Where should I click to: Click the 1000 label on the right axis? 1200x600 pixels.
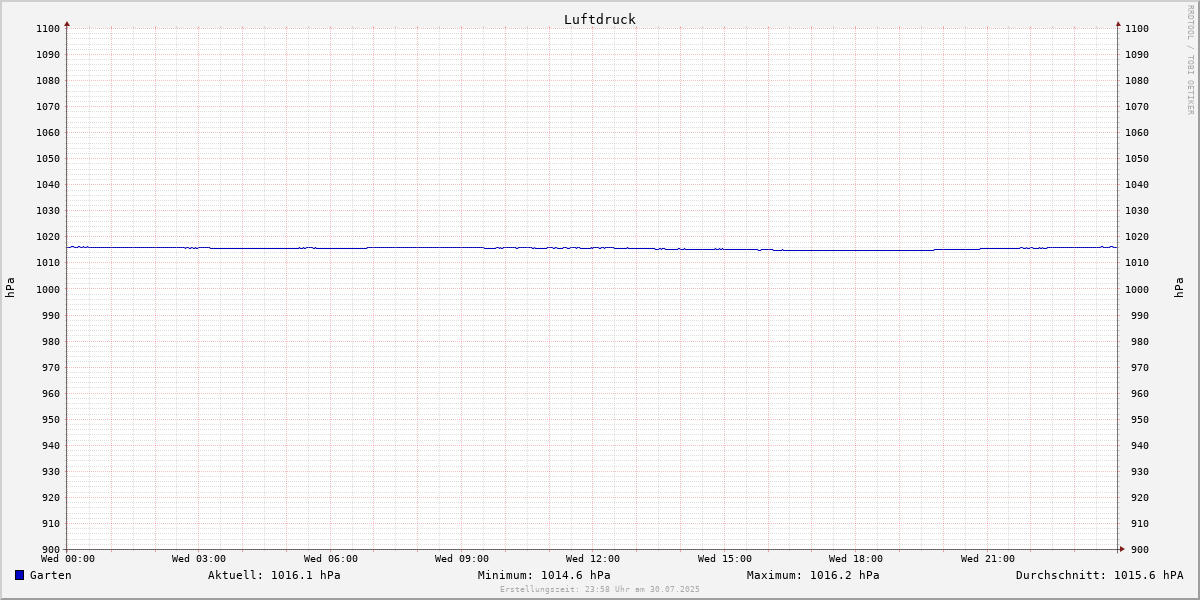1137,290
